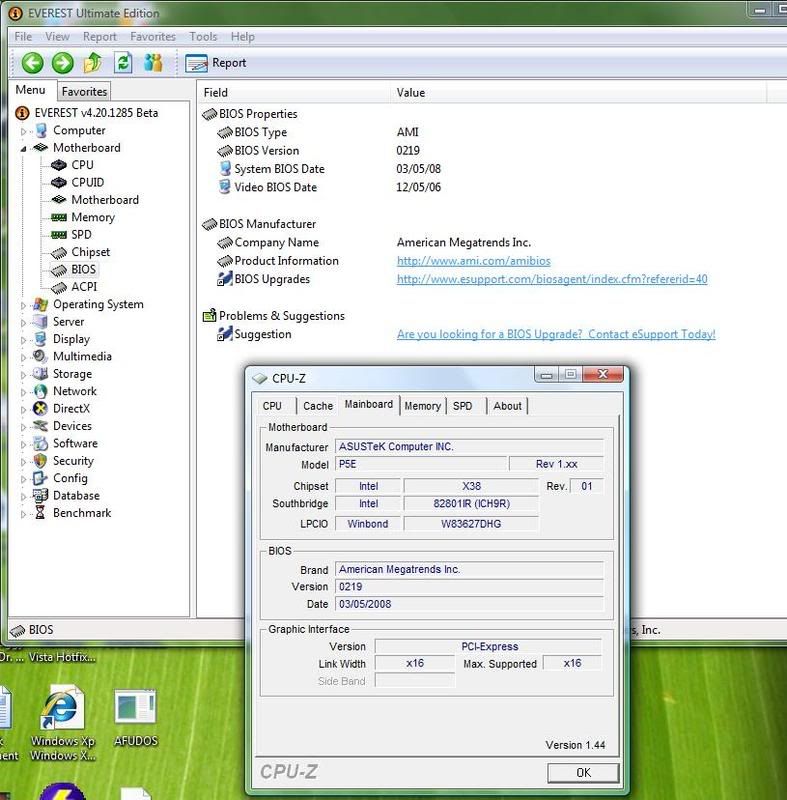Select the Benchmark hourglass icon in the tree
Viewport: 787px width, 800px height.
tap(40, 513)
